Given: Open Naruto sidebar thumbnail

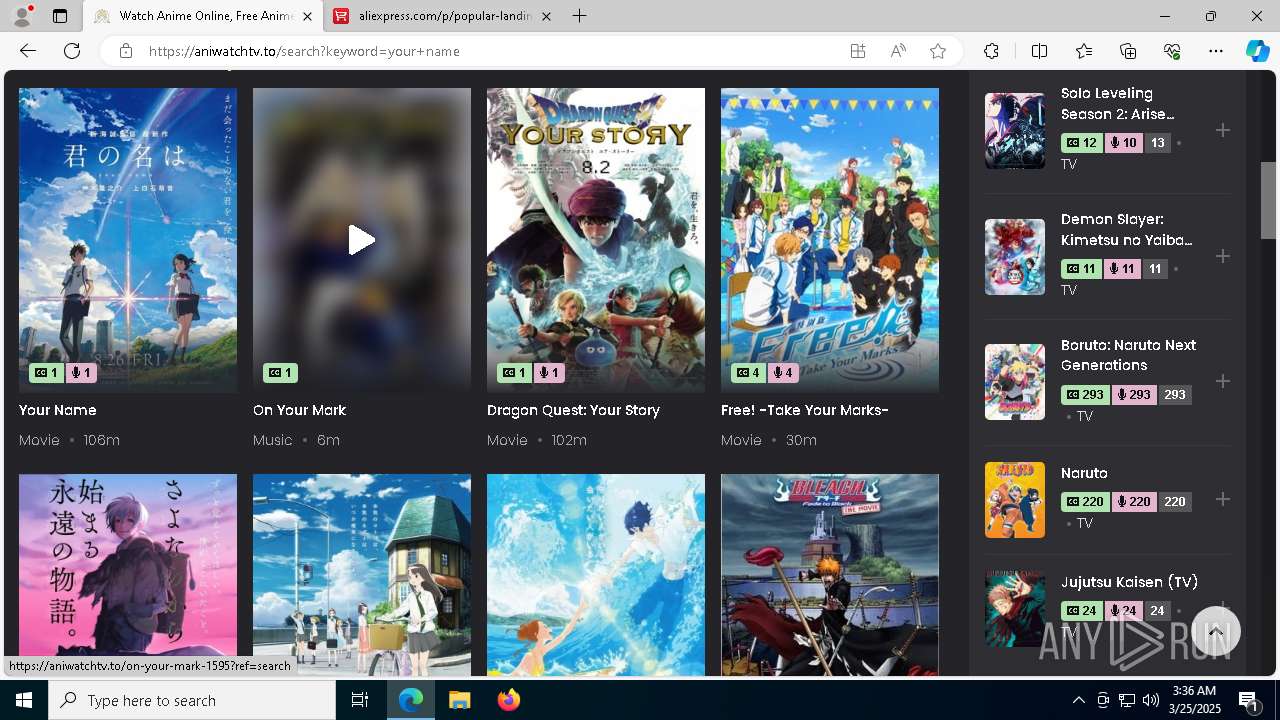Looking at the screenshot, I should (1015, 499).
